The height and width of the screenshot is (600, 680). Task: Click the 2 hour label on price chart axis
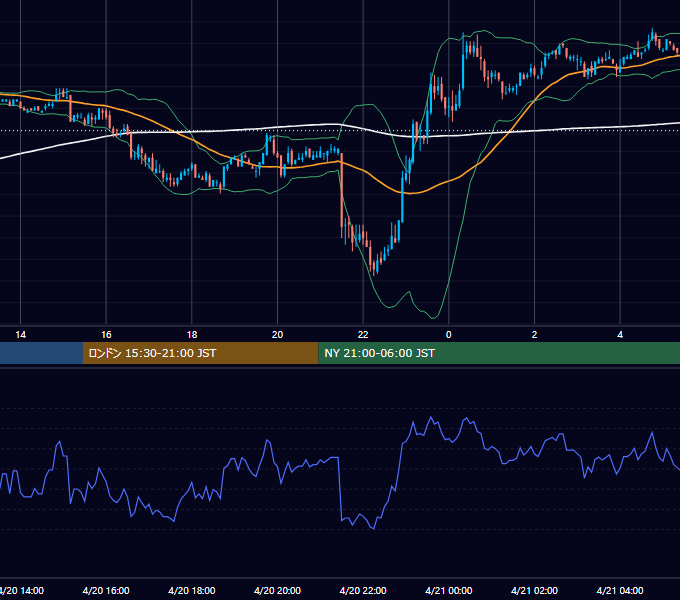point(534,335)
